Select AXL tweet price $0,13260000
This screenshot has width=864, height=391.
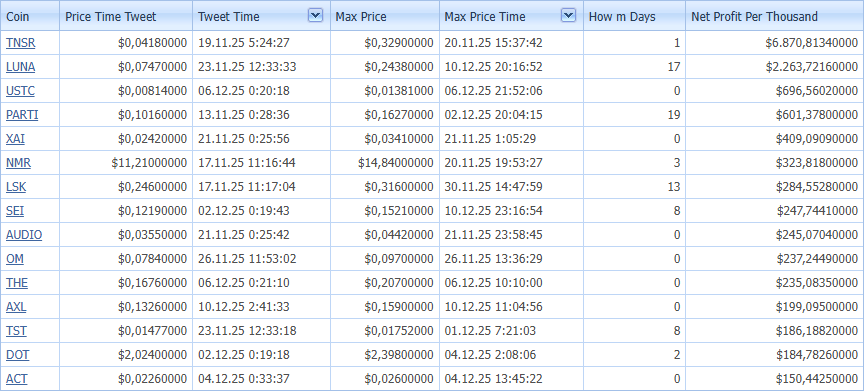[152, 307]
